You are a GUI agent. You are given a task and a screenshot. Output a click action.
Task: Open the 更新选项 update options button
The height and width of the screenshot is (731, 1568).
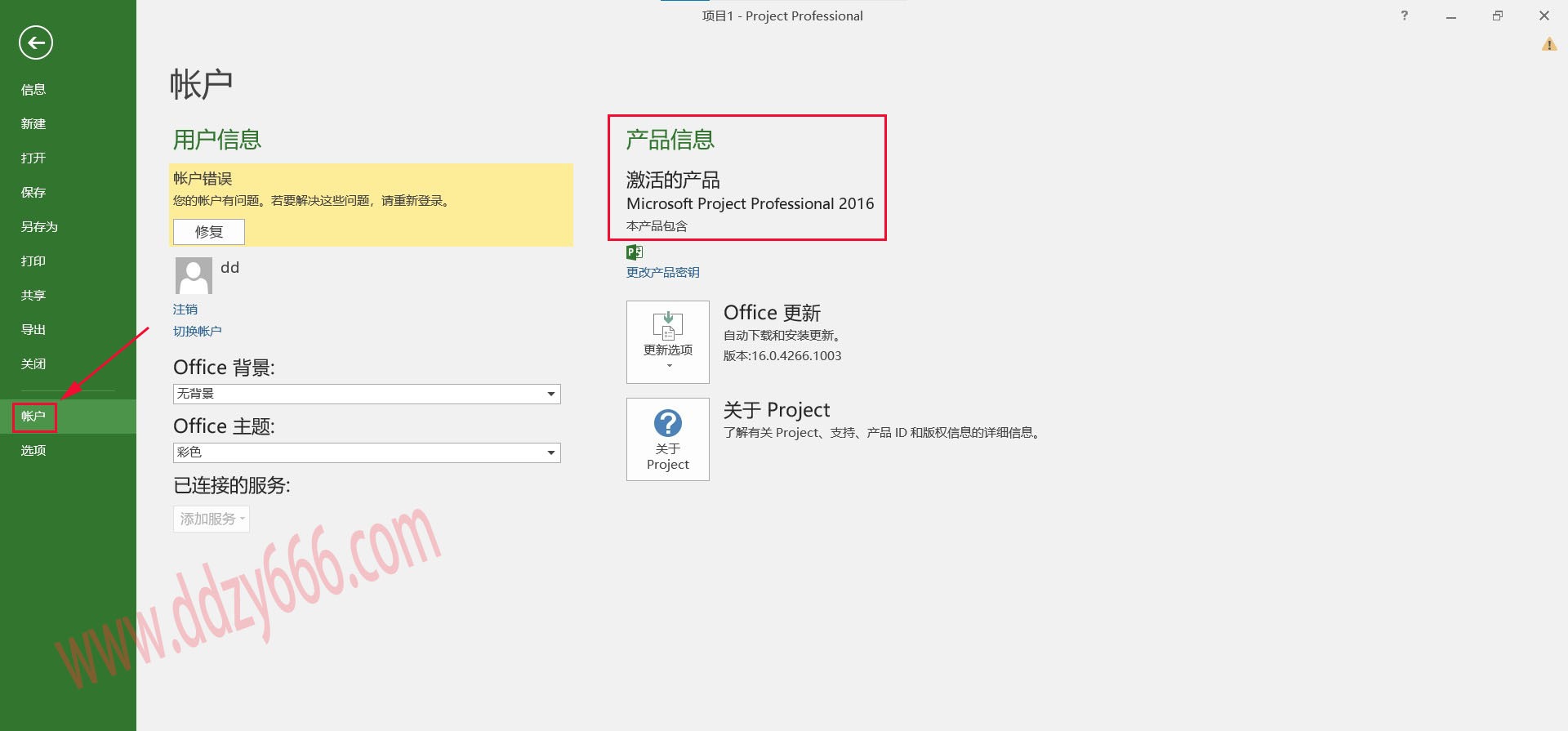tap(667, 342)
